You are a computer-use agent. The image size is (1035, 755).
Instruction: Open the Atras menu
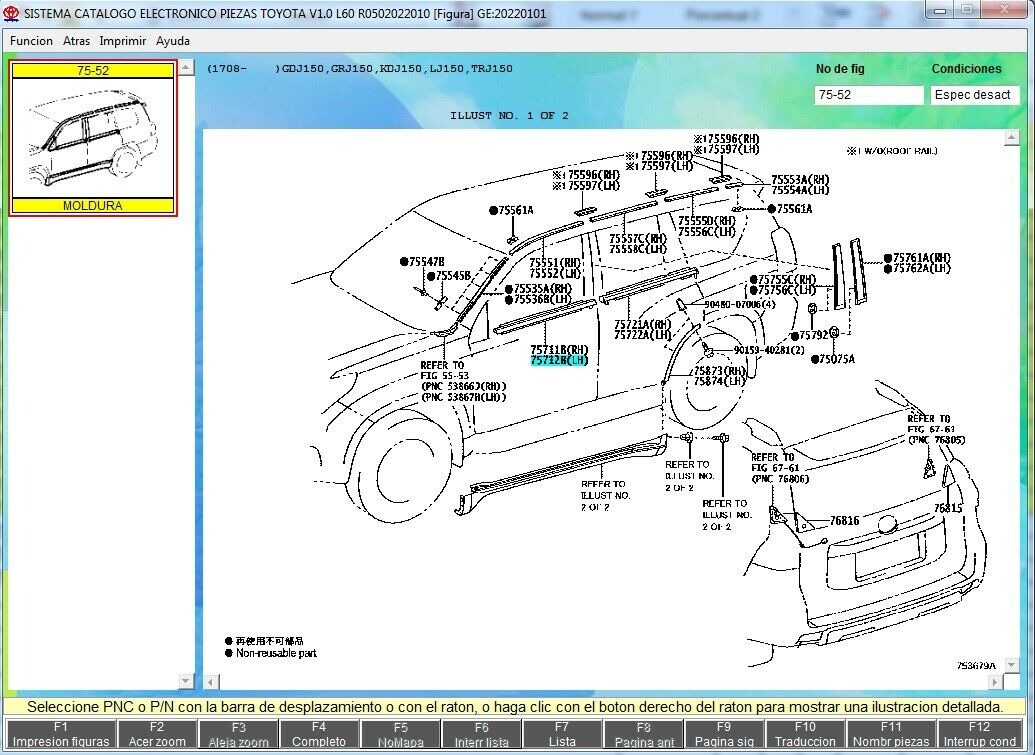(x=77, y=41)
